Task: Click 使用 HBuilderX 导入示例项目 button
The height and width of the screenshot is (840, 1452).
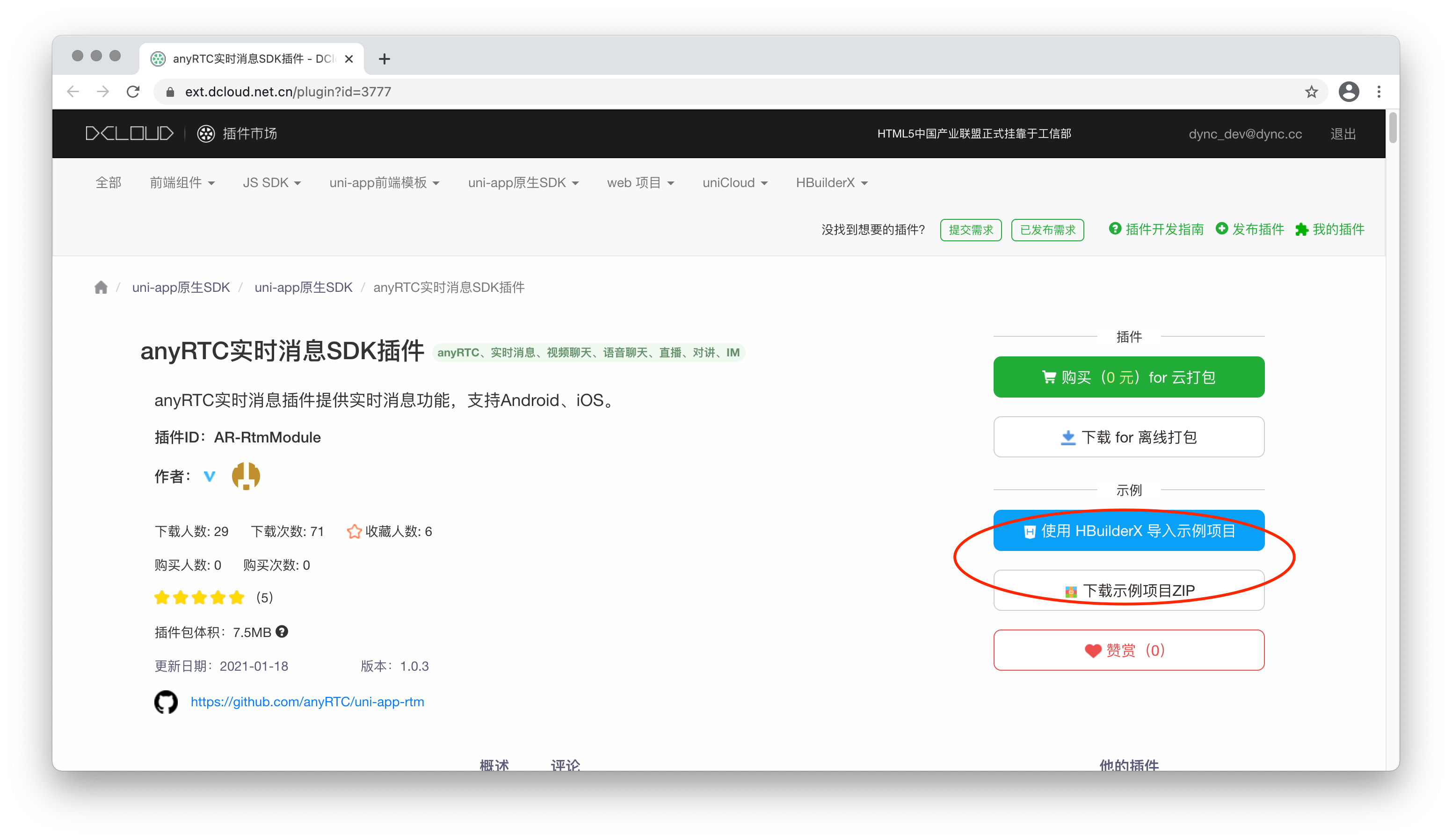Action: tap(1129, 531)
